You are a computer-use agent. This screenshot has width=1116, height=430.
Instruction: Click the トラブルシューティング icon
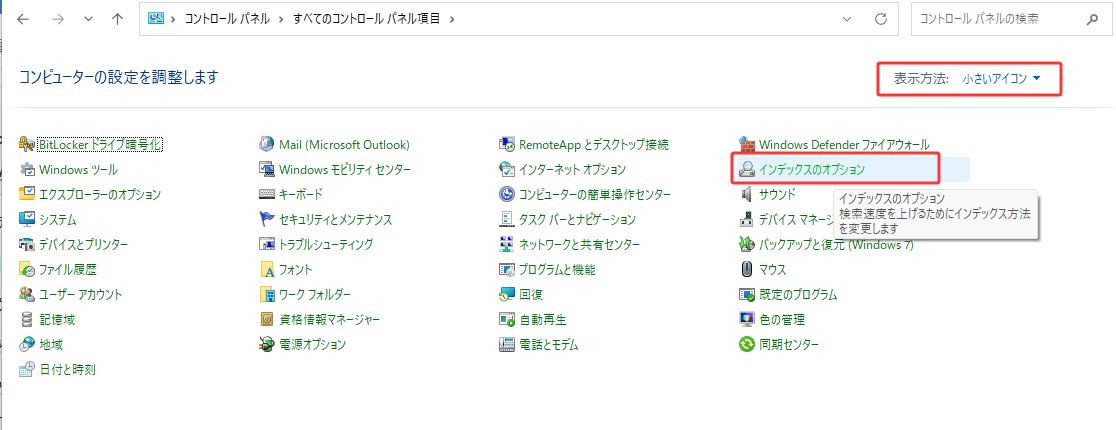point(267,244)
